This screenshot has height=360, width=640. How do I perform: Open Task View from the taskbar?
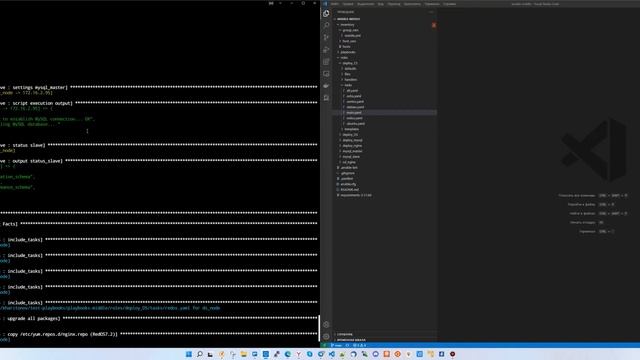(x=210, y=354)
